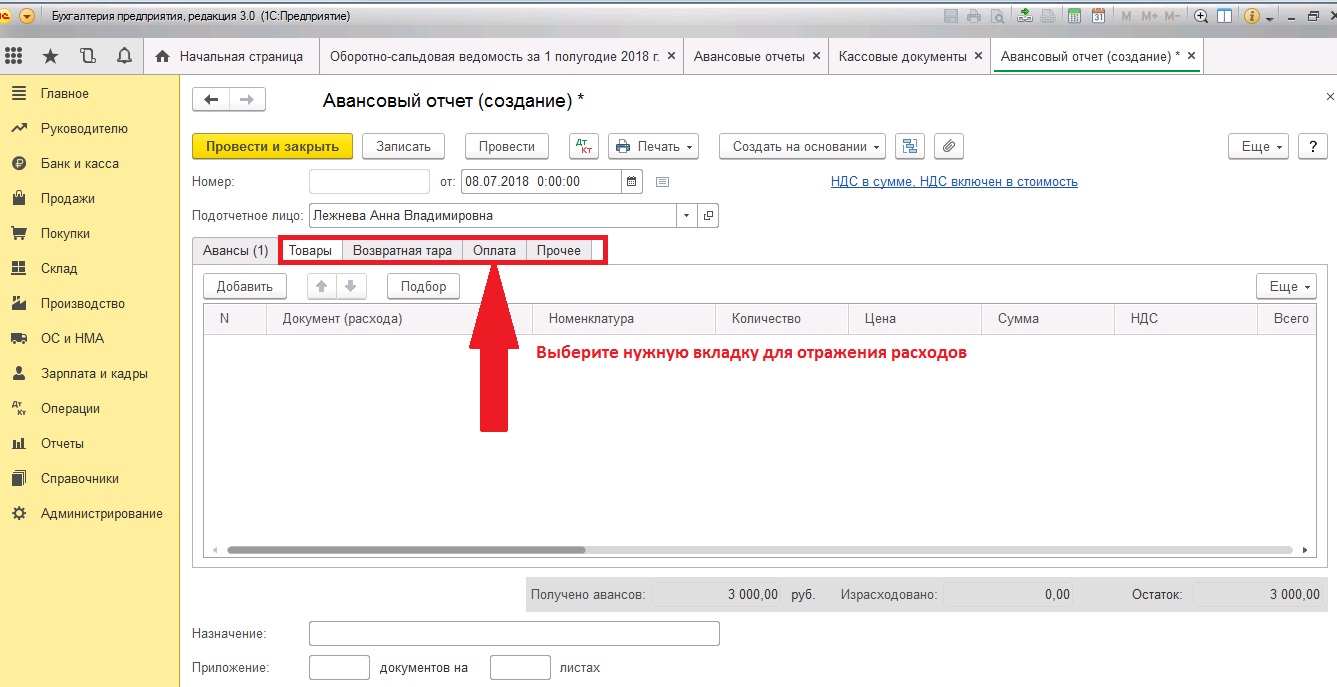Switch to the Товары tab

point(310,250)
